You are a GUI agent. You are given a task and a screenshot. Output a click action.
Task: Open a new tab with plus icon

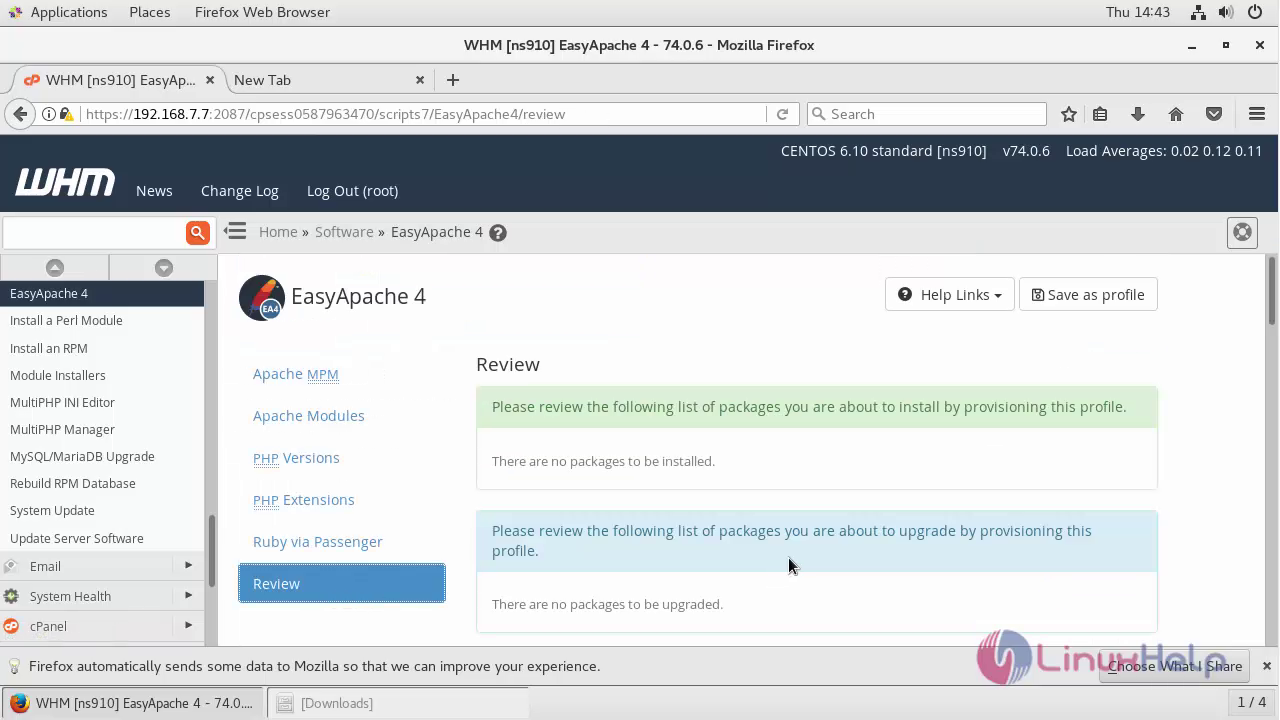pyautogui.click(x=453, y=80)
